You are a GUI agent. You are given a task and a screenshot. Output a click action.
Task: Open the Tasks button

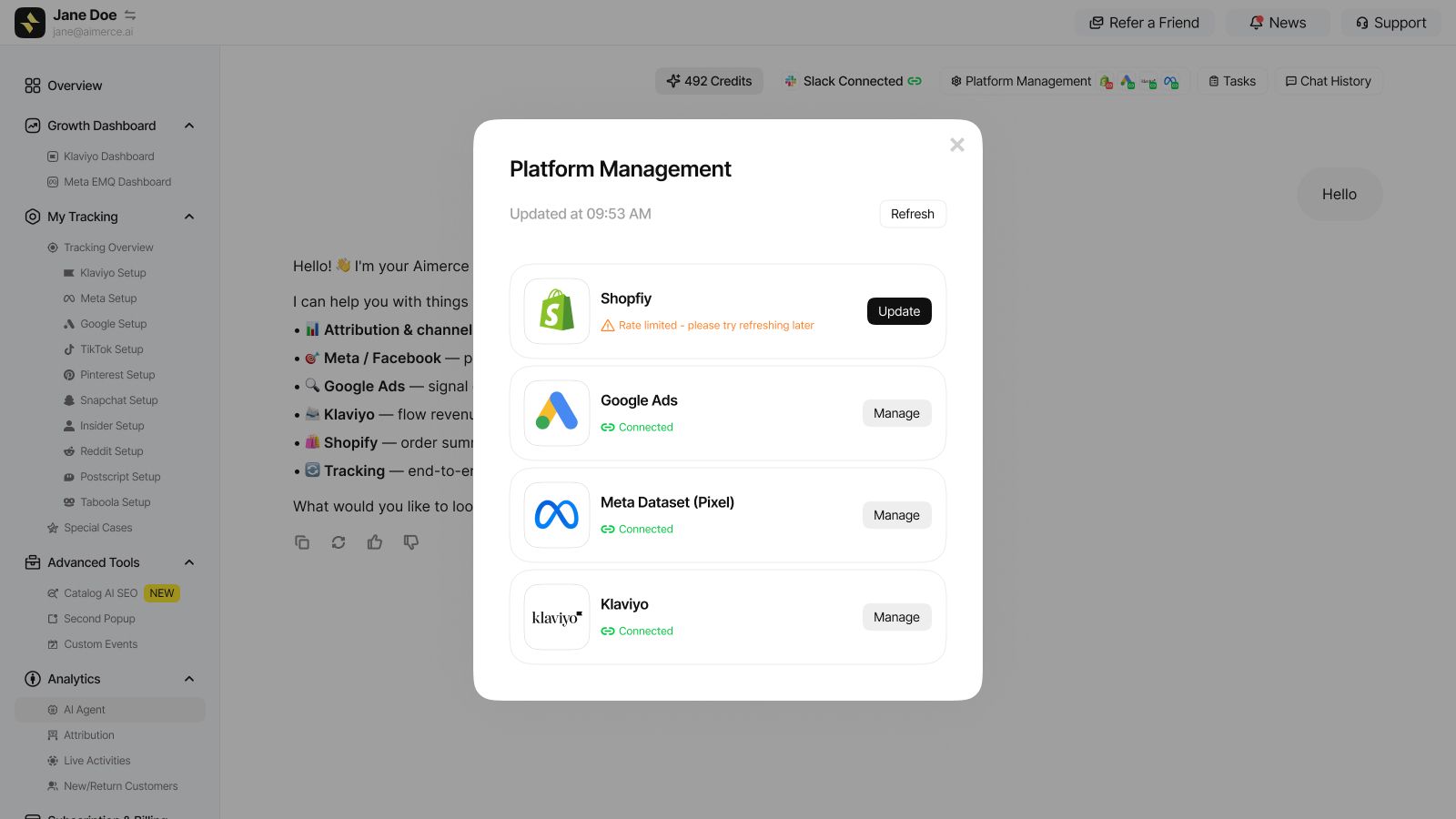[1232, 81]
